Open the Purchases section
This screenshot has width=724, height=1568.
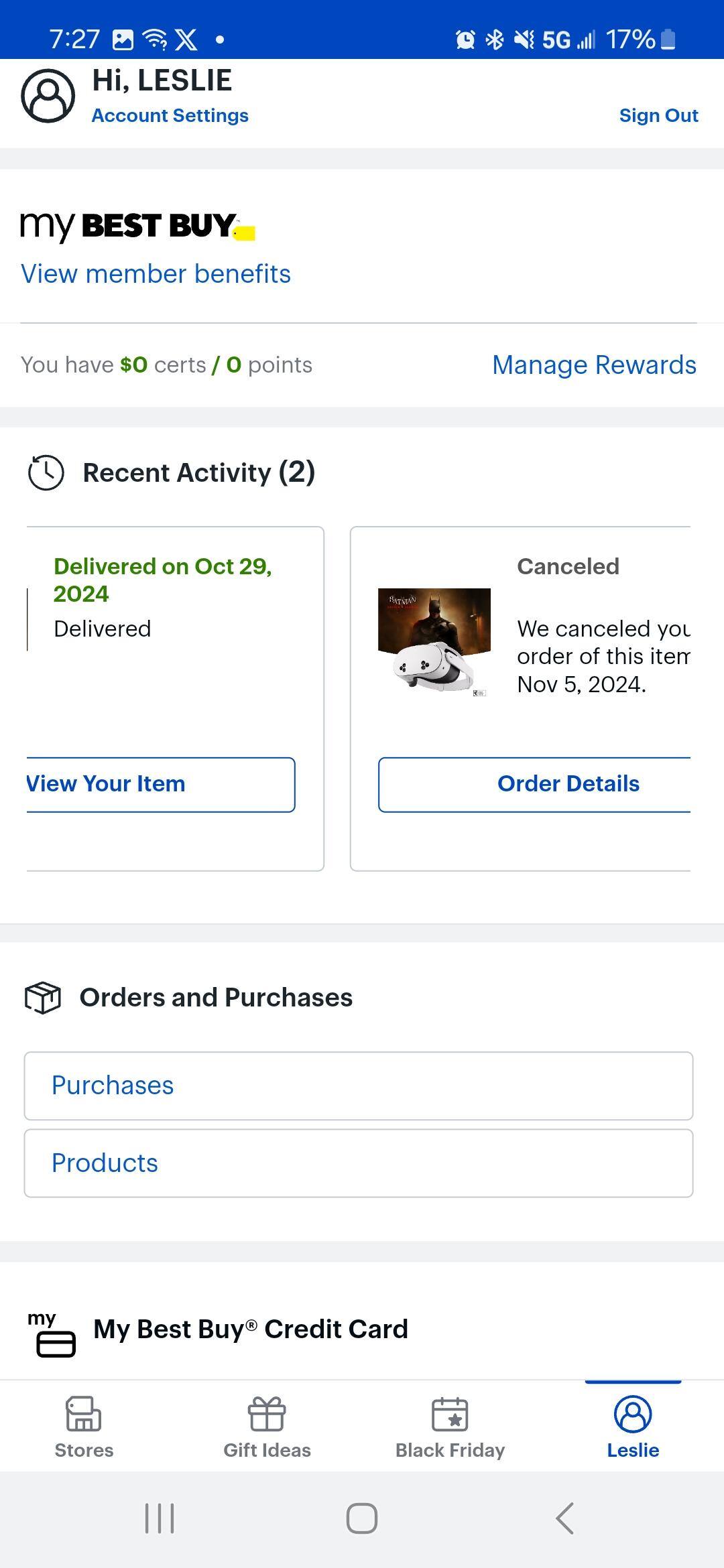pos(359,1086)
